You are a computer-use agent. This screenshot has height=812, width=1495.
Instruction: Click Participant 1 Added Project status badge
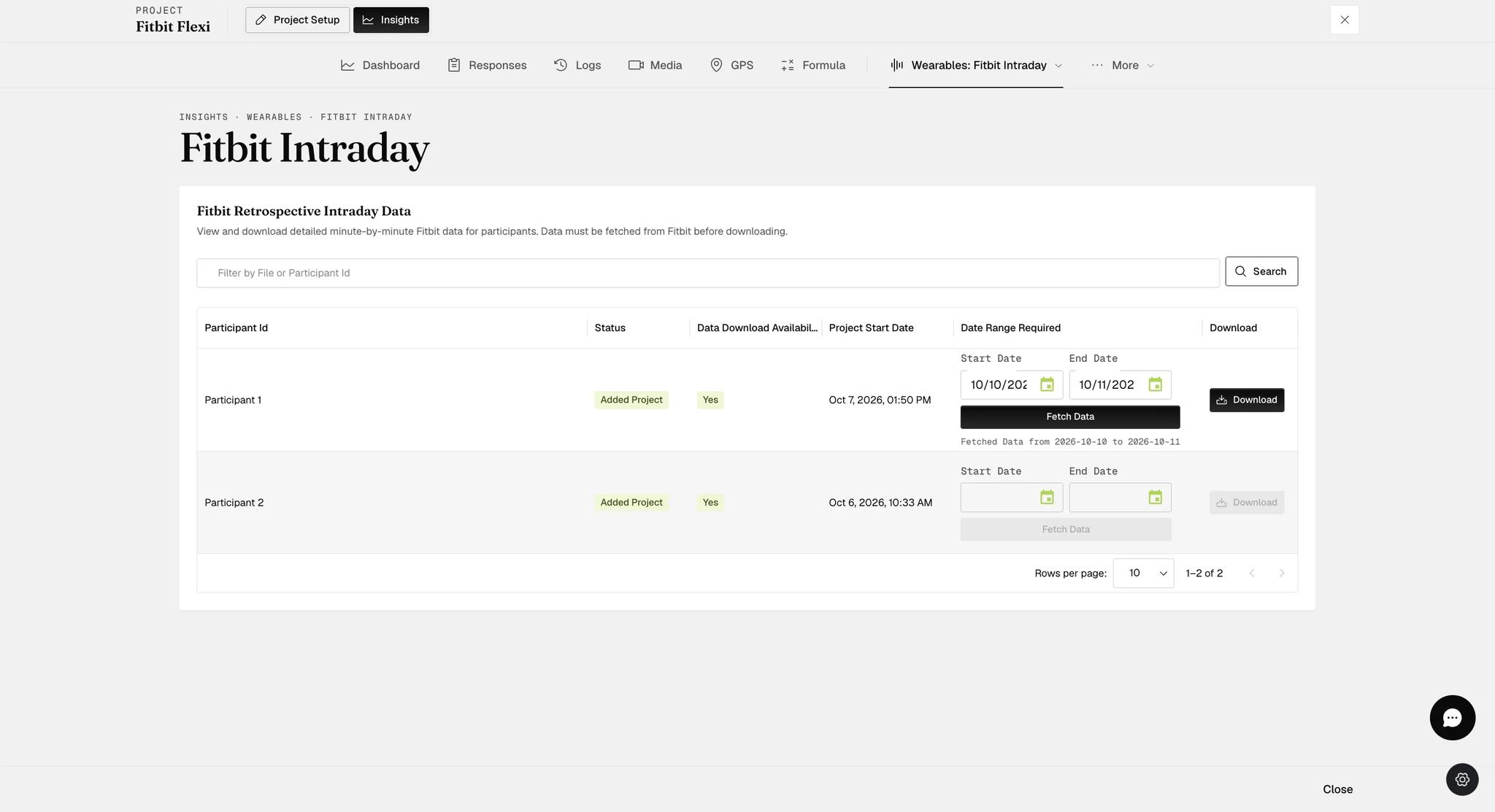631,400
